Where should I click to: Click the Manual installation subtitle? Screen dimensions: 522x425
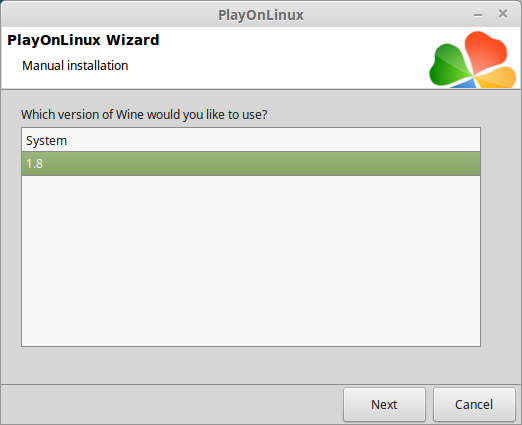pyautogui.click(x=75, y=66)
